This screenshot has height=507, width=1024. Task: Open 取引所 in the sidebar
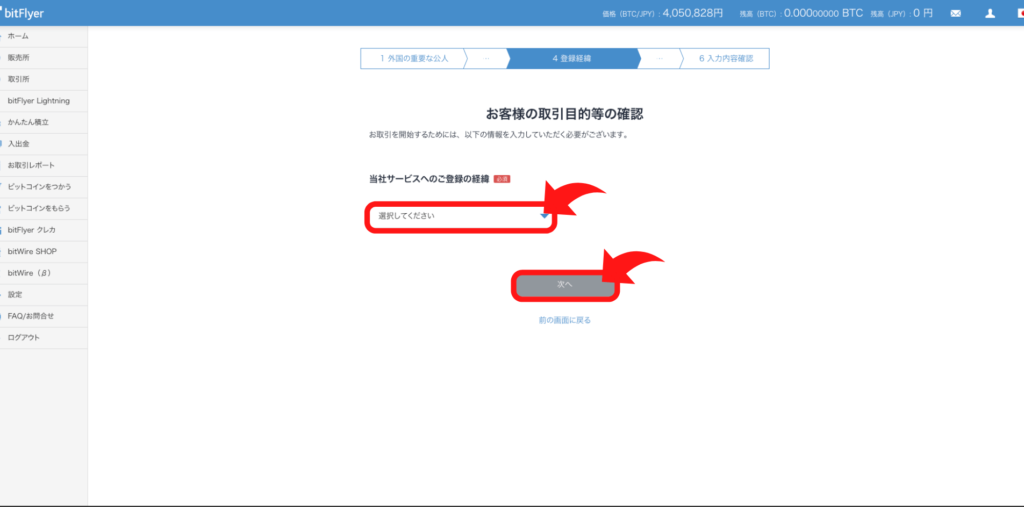tap(44, 80)
